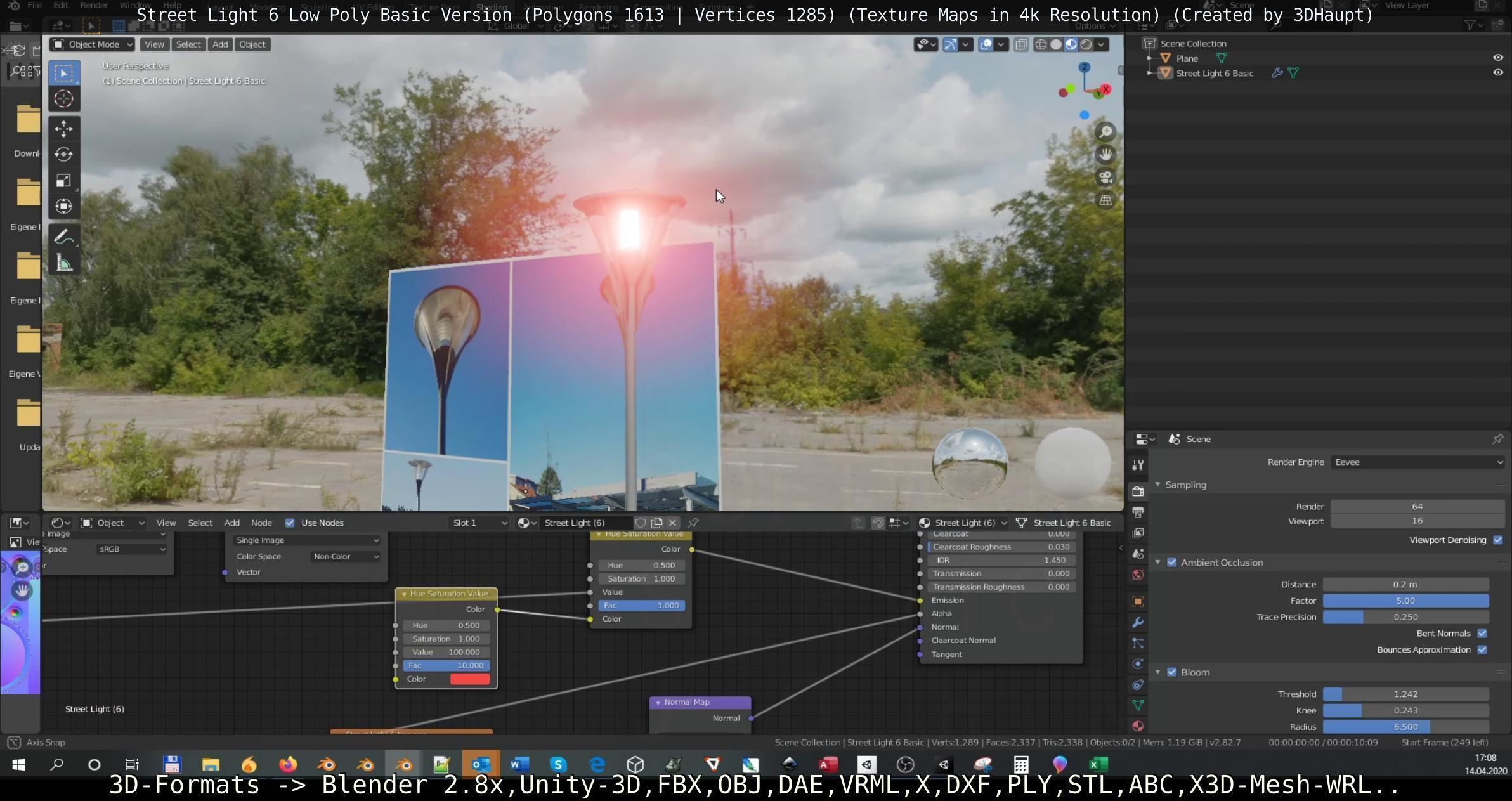The image size is (1512, 801).
Task: Open the Object properties tab
Action: pyautogui.click(x=1138, y=601)
